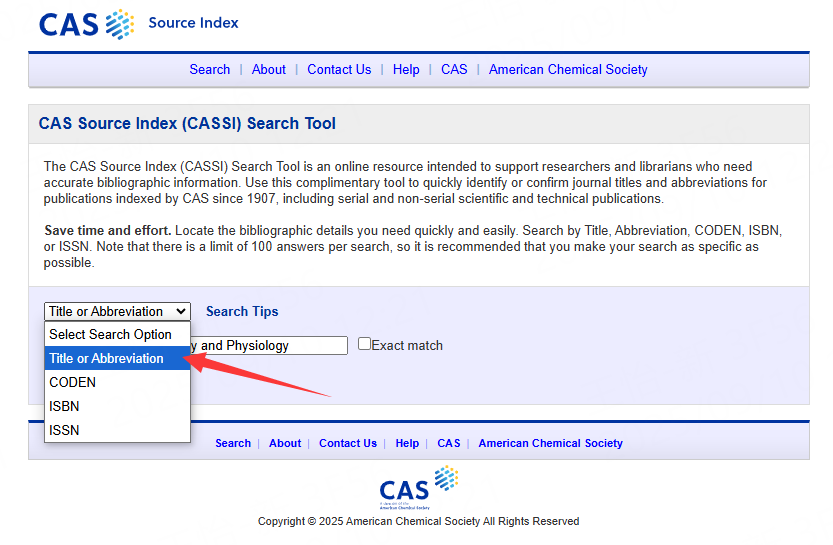Open American Chemical Society in the footer navigation

point(550,443)
